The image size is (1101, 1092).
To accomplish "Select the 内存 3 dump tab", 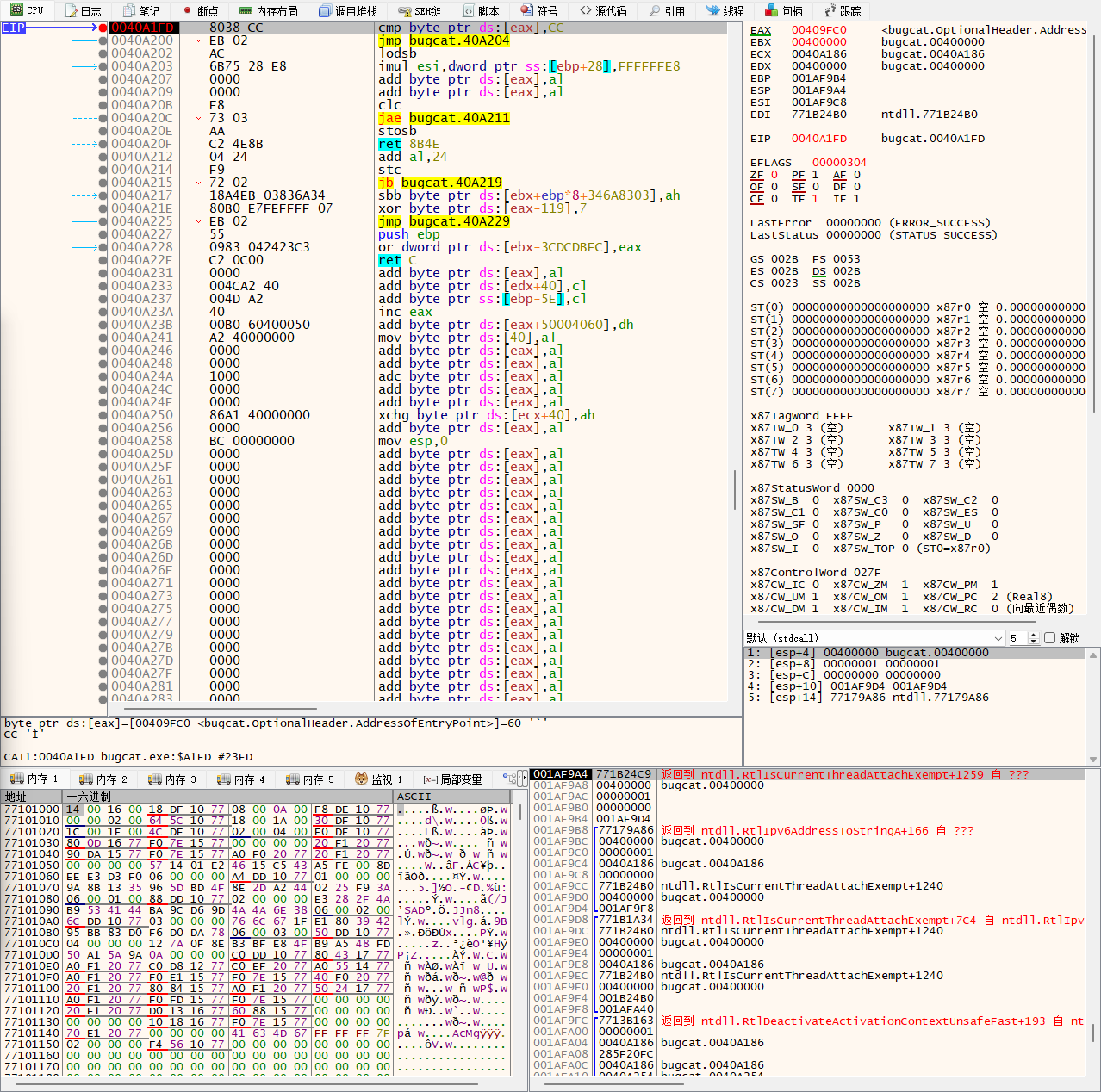I will [172, 779].
